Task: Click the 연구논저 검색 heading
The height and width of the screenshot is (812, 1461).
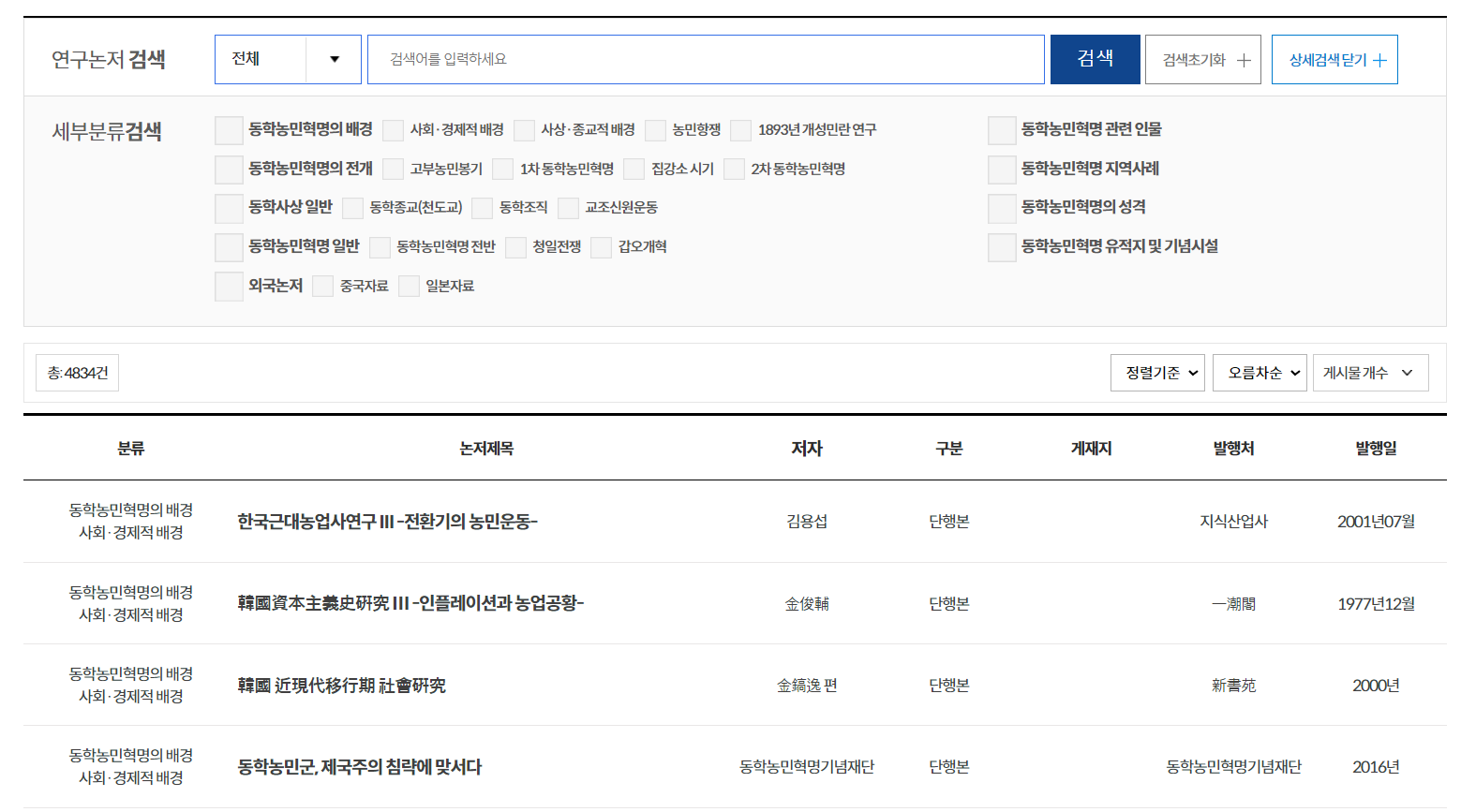Action: point(109,59)
